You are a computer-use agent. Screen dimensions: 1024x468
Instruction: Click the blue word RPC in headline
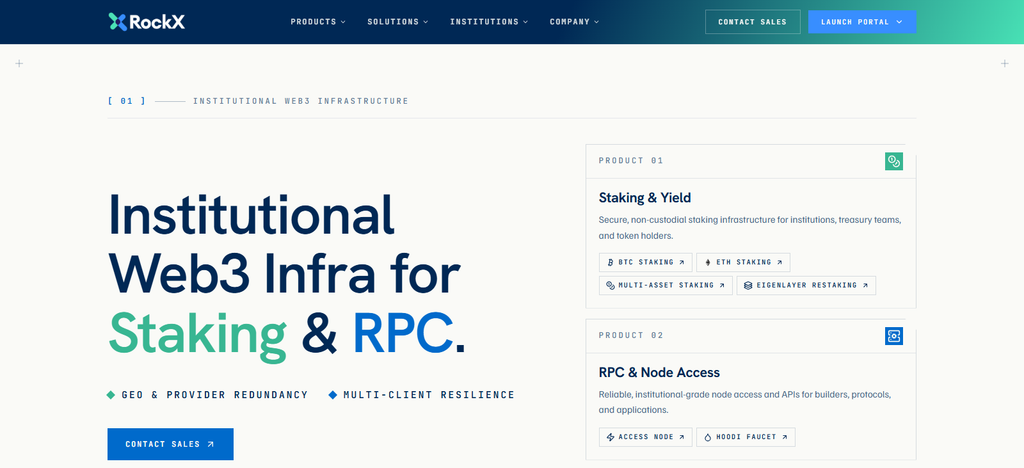click(x=403, y=332)
